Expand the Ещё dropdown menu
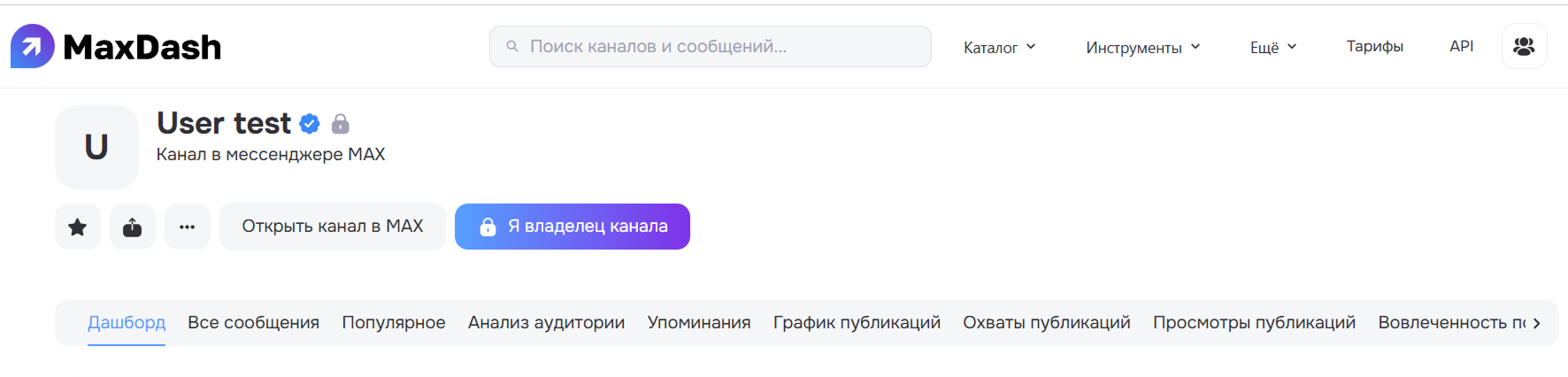This screenshot has height=377, width=1568. 1273,47
